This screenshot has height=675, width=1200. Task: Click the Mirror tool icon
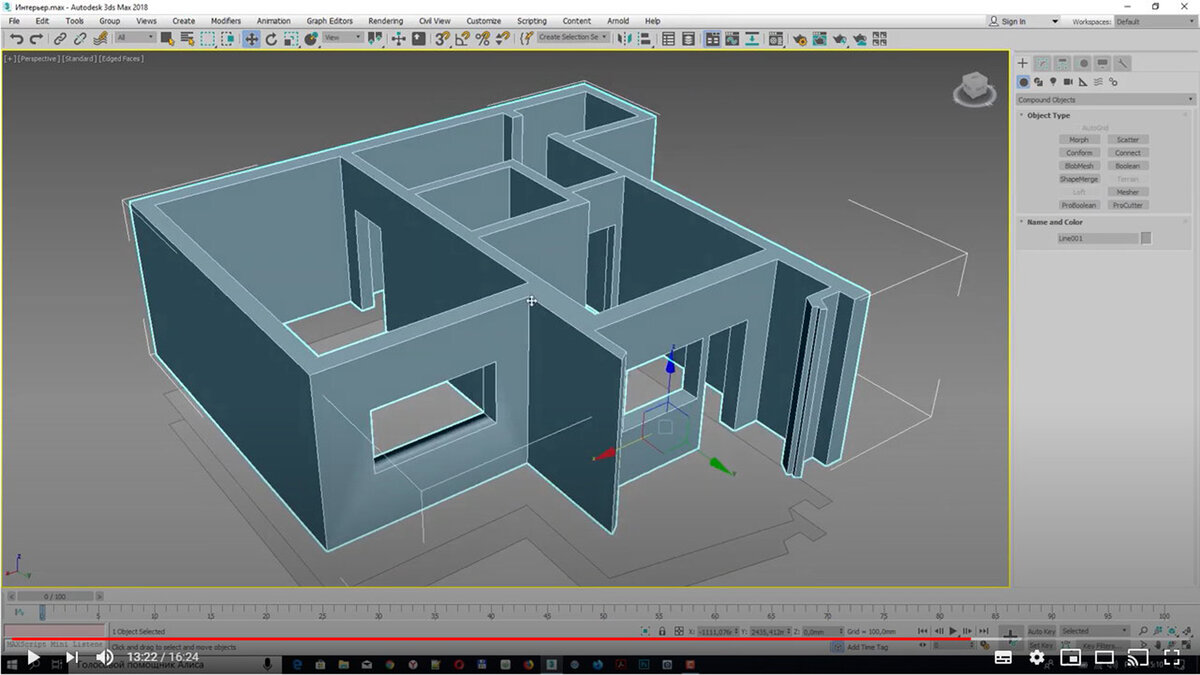coord(623,39)
